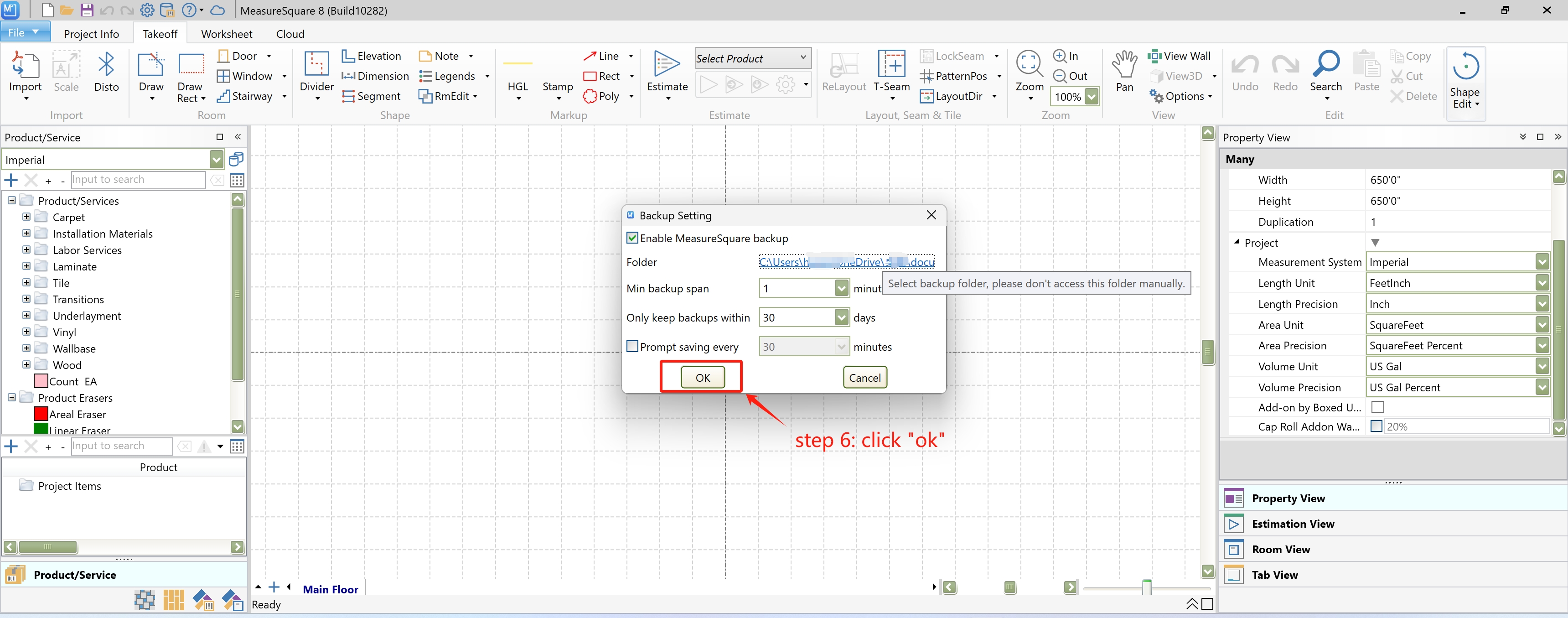Open Min backup span dropdown
Screen dimensions: 1568x618
(841, 288)
